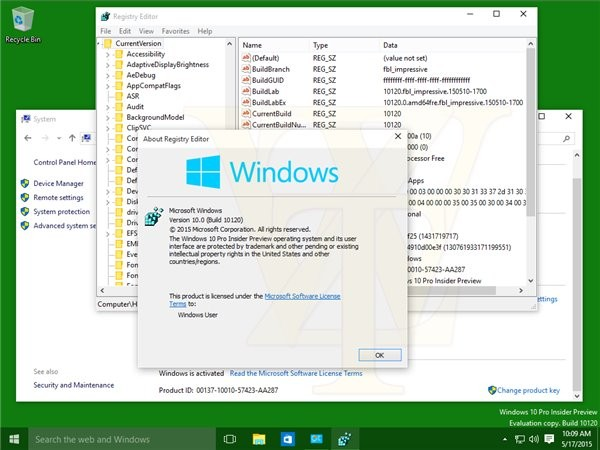Expand the Accessibility registry key

point(107,55)
